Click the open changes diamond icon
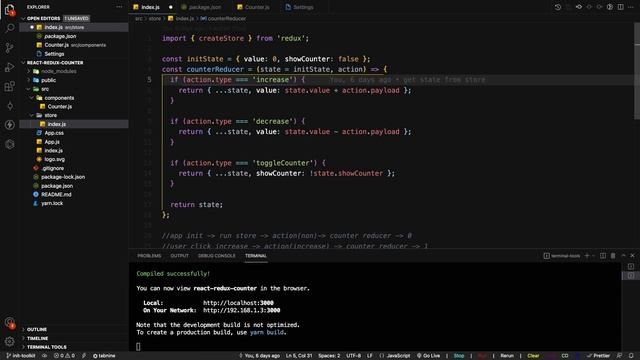The height and width of the screenshot is (360, 640). pyautogui.click(x=579, y=7)
